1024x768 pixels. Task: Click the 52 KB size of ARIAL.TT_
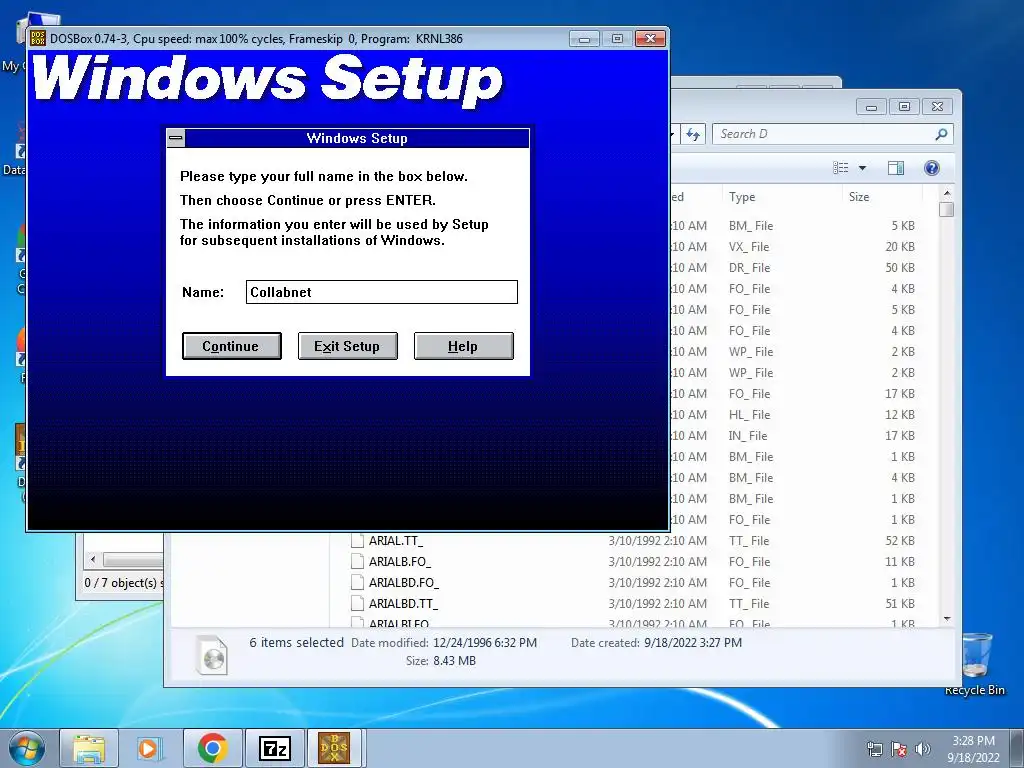[900, 541]
